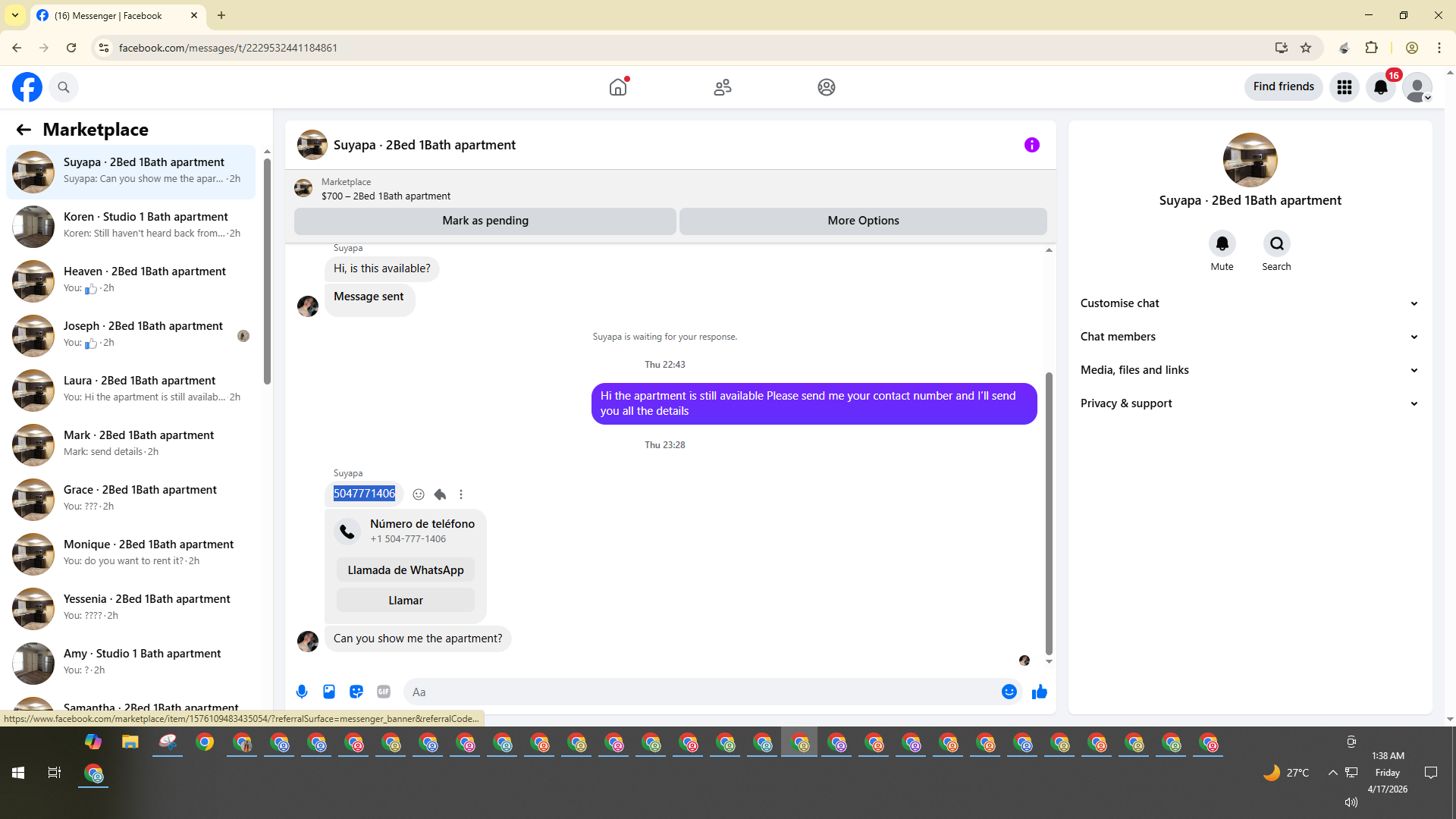Open the Chrome three-dot menu

tap(1439, 48)
